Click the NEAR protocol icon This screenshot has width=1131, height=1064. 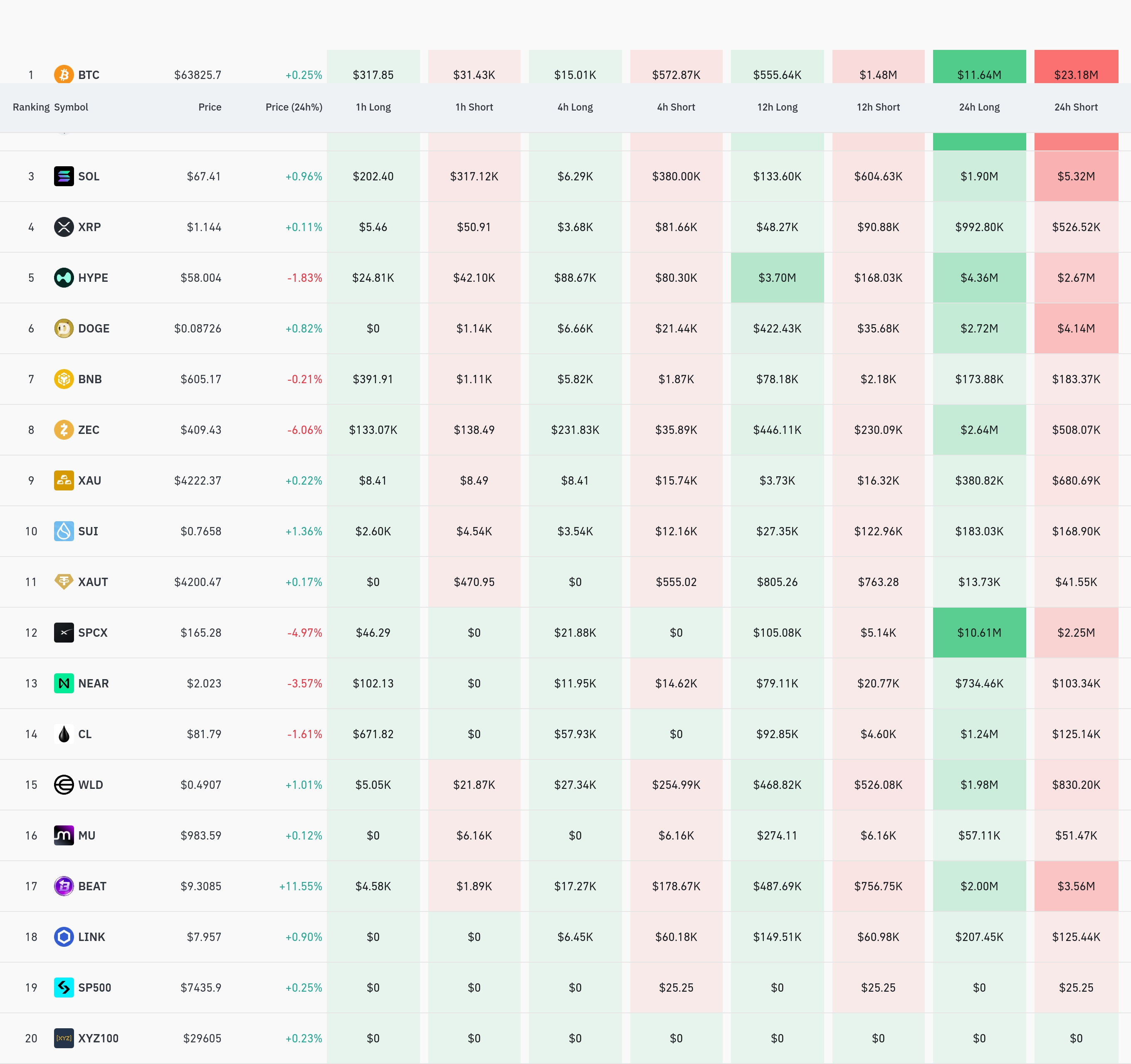click(x=64, y=683)
